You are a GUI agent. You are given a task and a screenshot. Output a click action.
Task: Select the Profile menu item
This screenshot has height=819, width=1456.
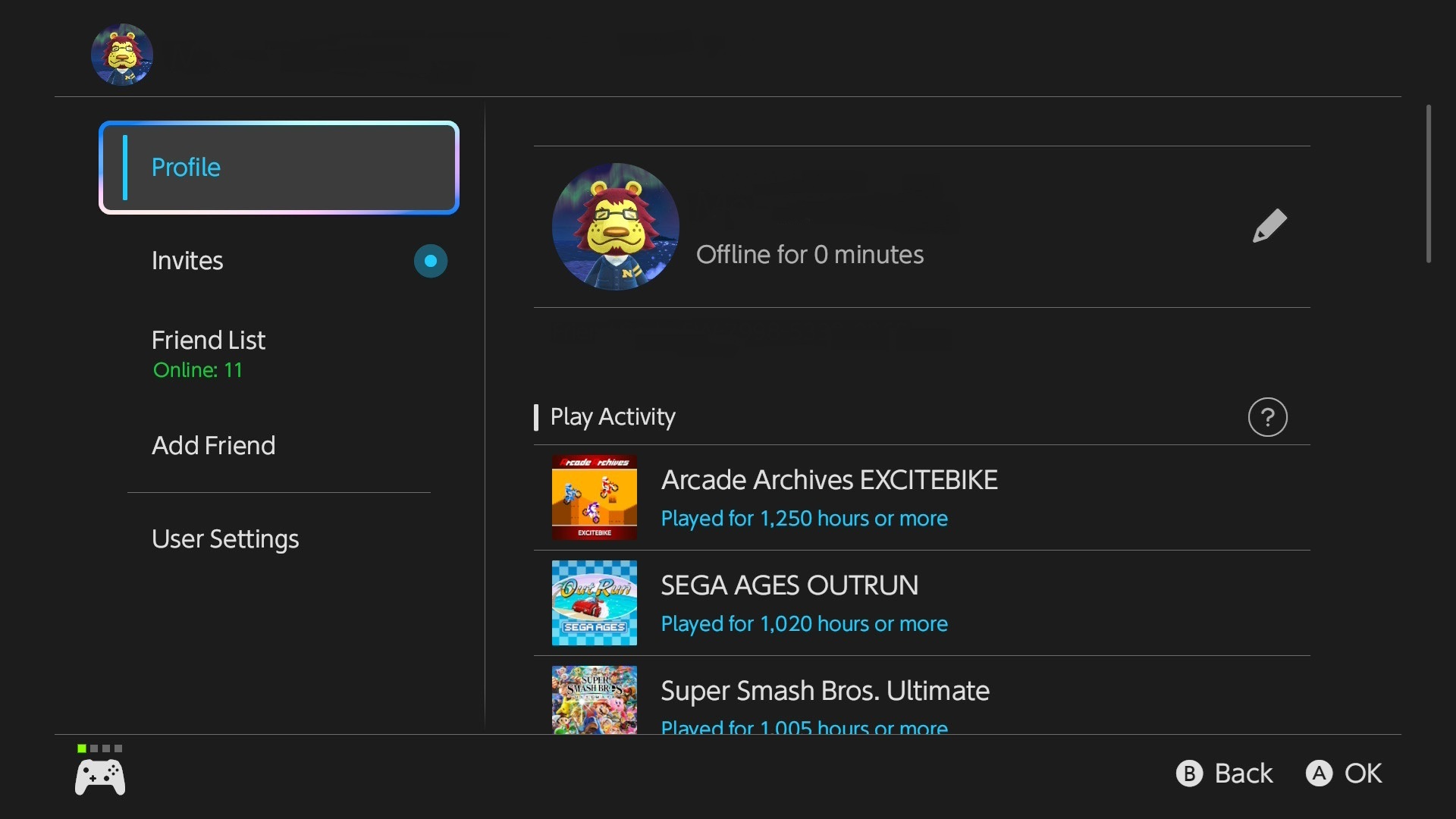click(x=278, y=168)
